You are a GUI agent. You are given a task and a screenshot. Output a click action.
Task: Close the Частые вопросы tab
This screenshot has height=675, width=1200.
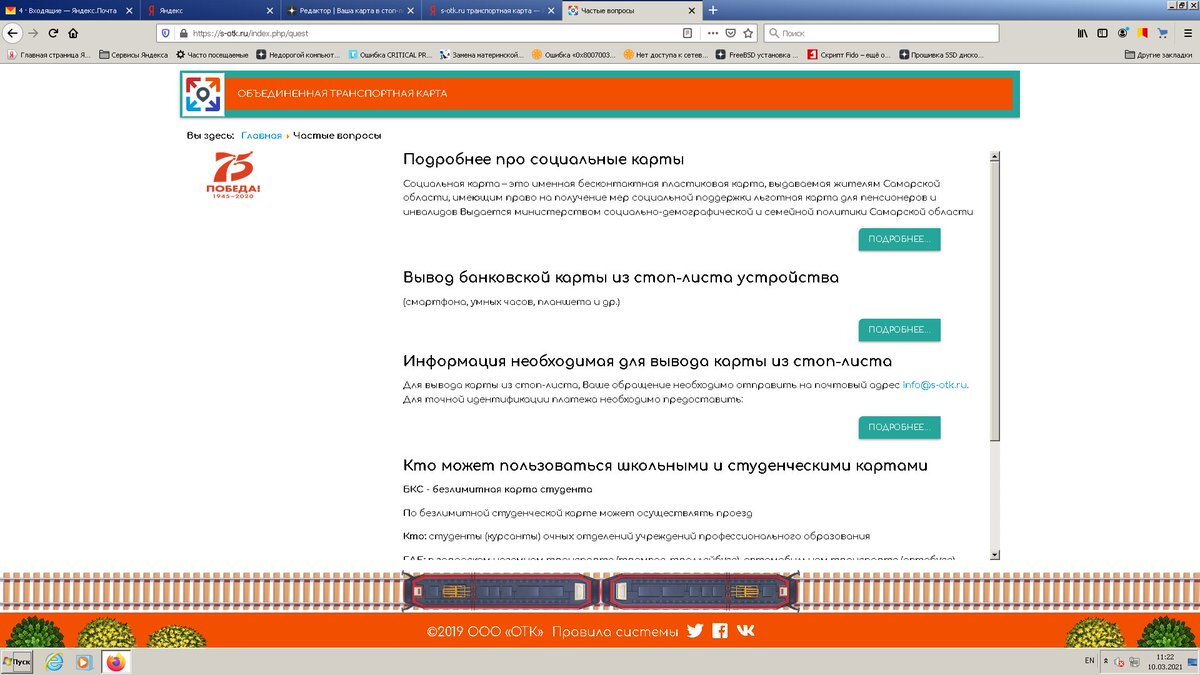click(691, 10)
